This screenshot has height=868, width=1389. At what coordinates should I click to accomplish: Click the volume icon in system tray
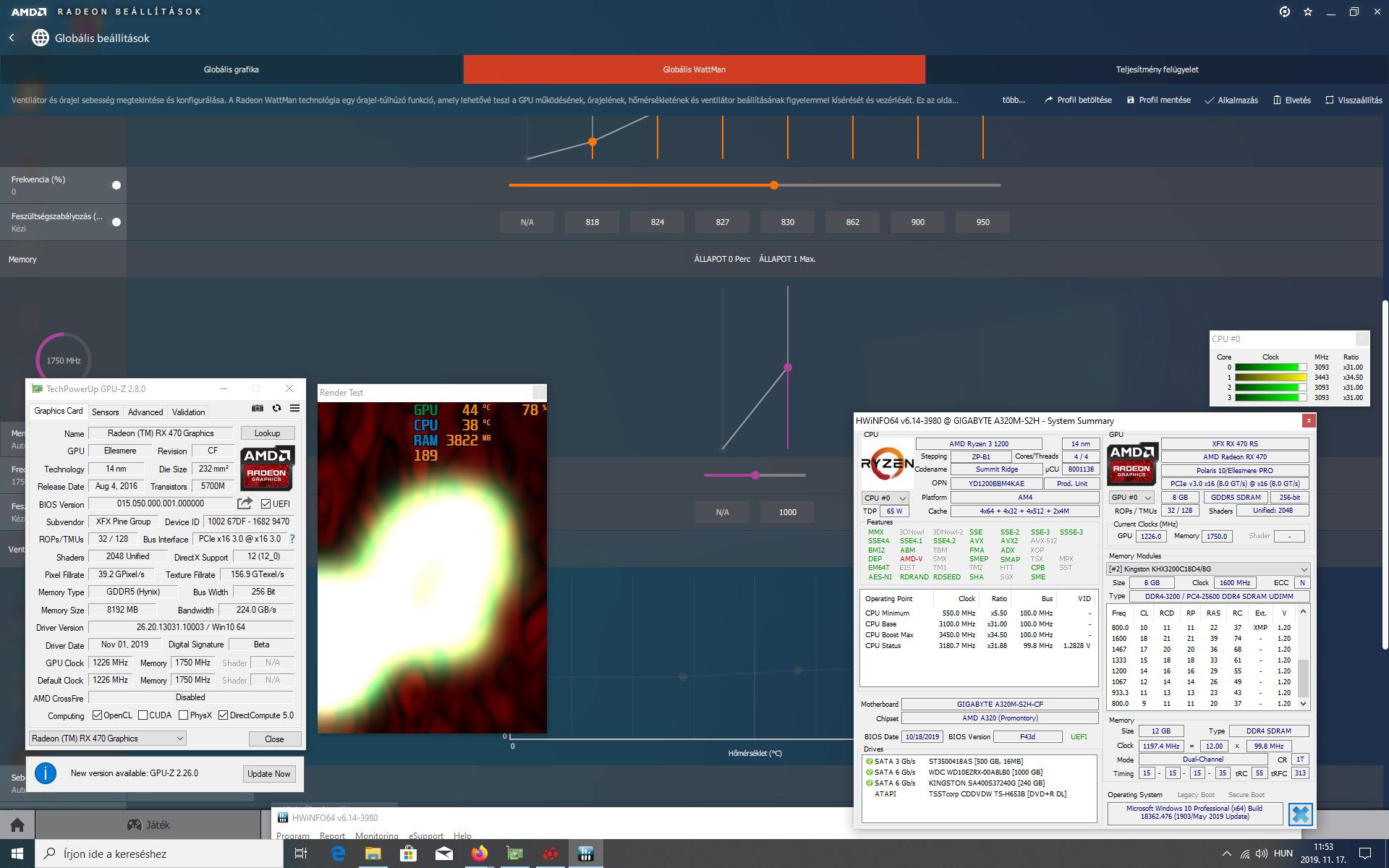click(1261, 854)
